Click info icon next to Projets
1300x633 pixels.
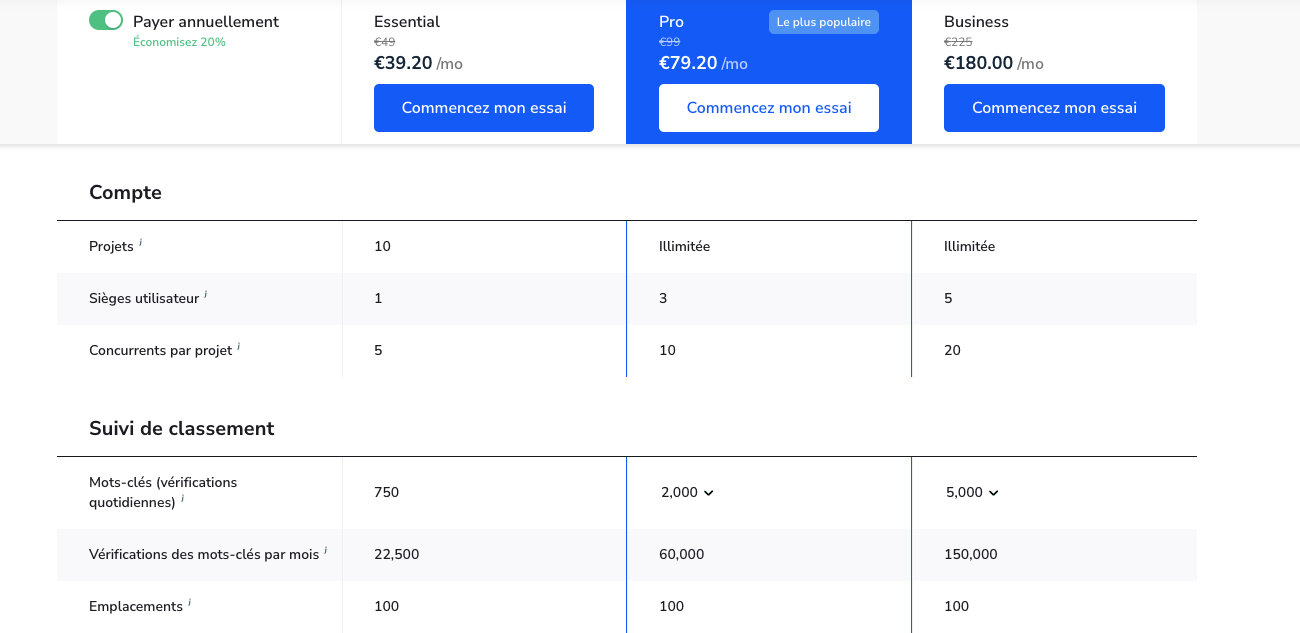[141, 243]
